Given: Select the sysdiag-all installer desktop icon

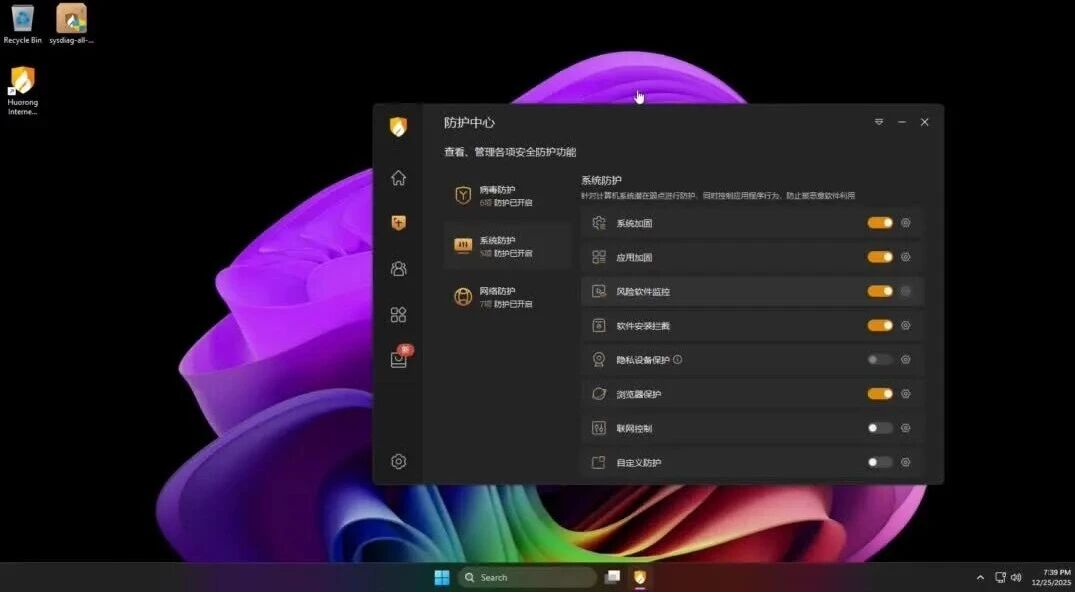Looking at the screenshot, I should [x=71, y=24].
